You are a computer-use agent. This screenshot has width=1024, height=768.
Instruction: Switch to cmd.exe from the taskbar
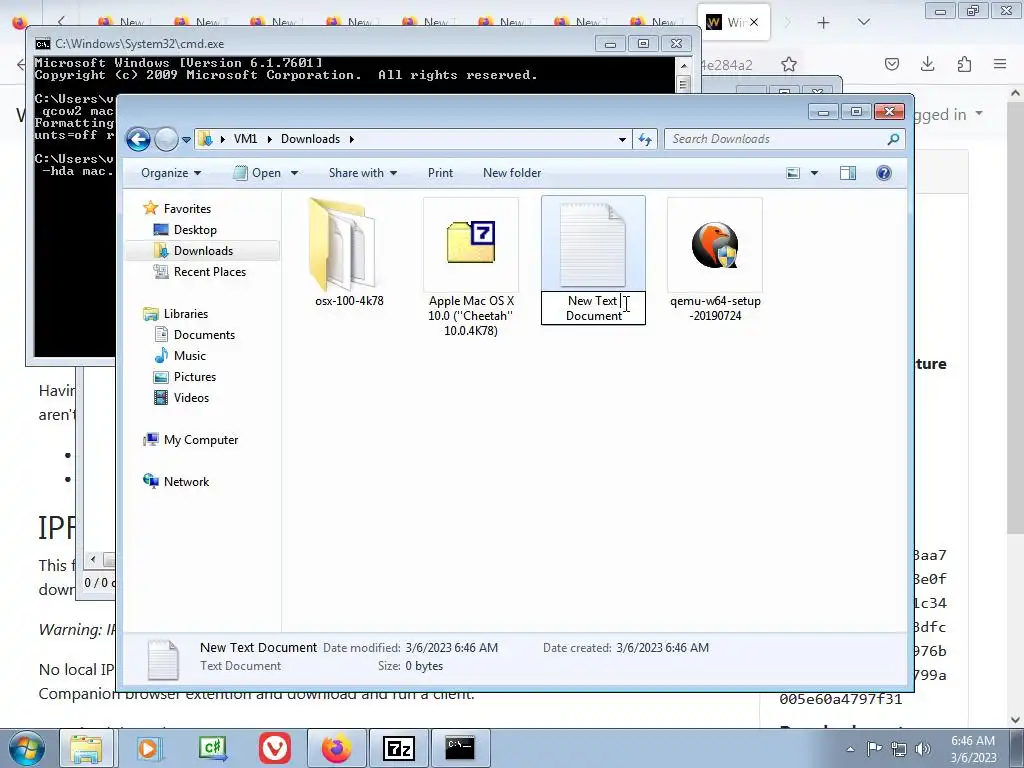[x=460, y=748]
